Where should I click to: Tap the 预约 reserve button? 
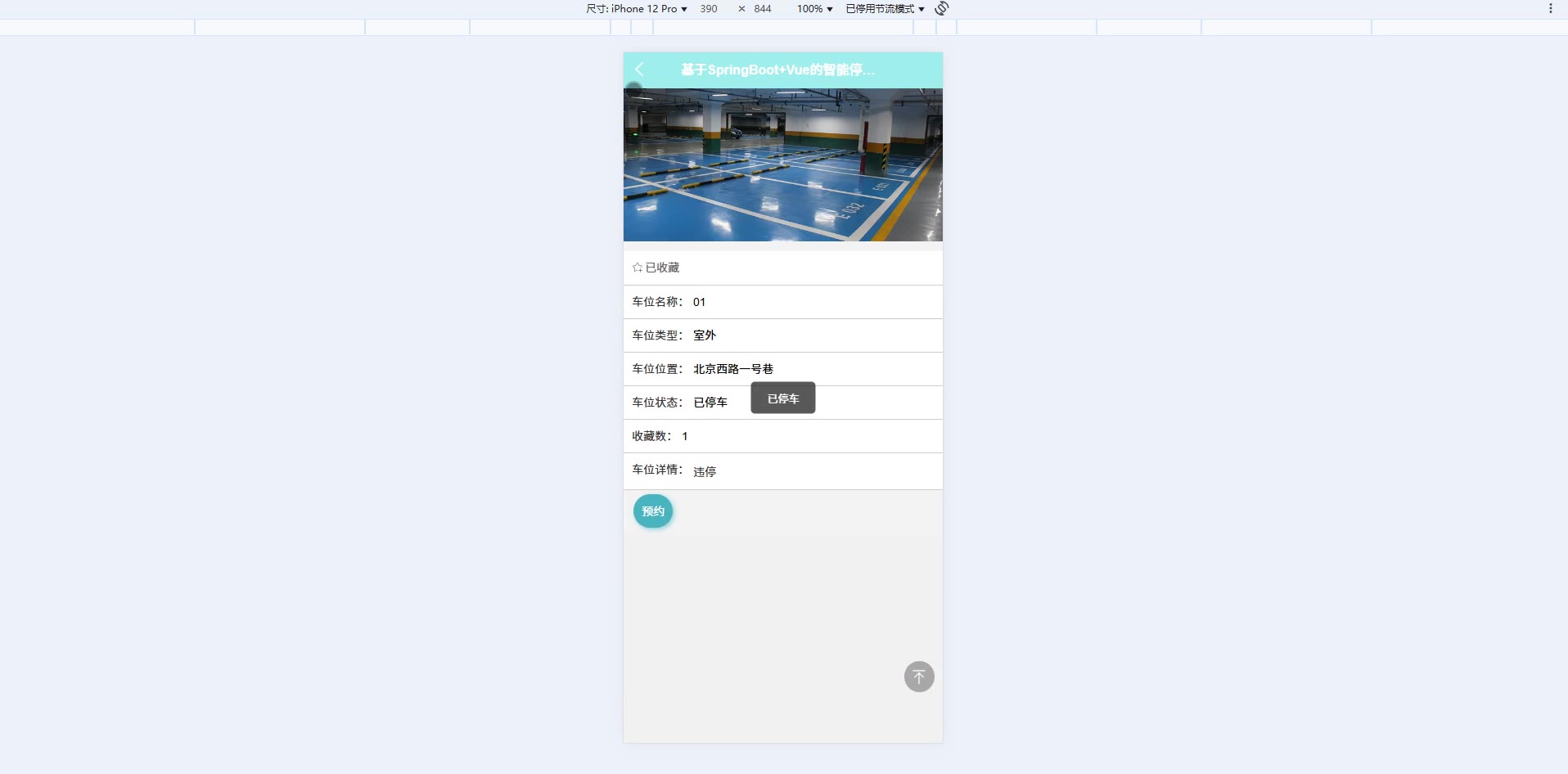pyautogui.click(x=653, y=511)
